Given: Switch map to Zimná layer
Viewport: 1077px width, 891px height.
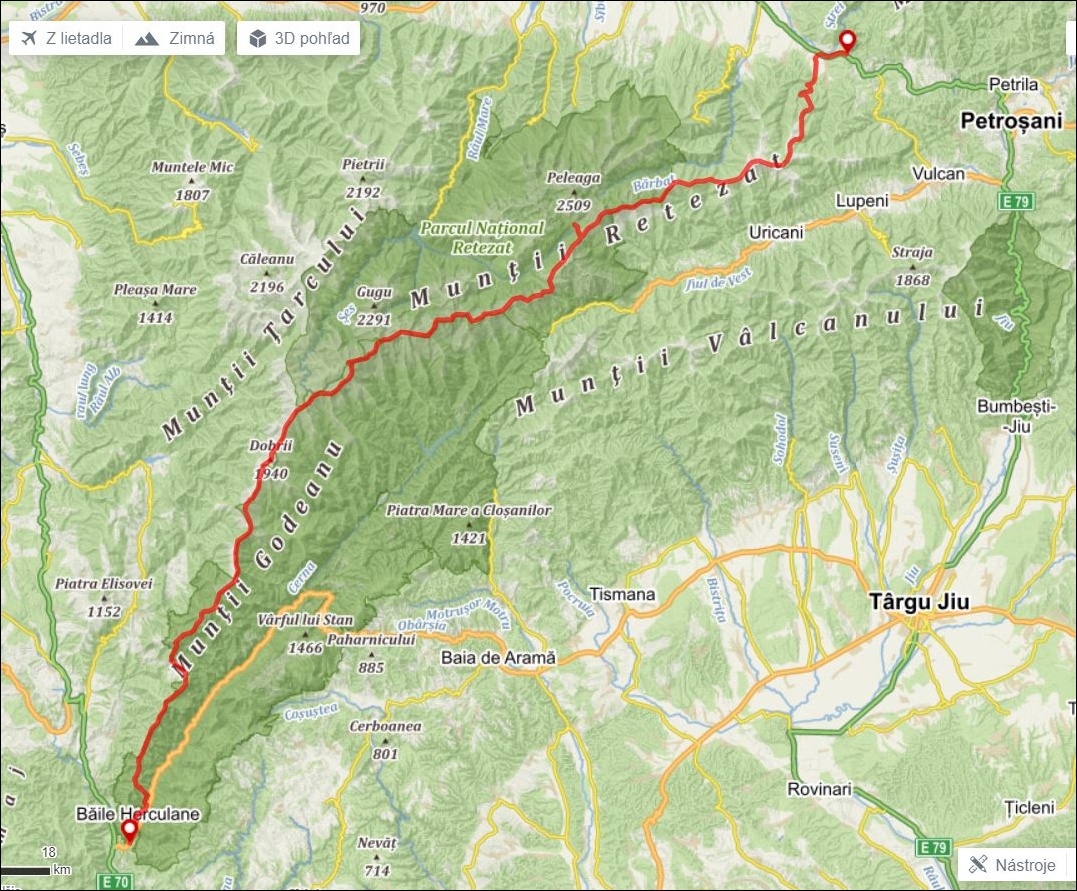Looking at the screenshot, I should pyautogui.click(x=174, y=38).
